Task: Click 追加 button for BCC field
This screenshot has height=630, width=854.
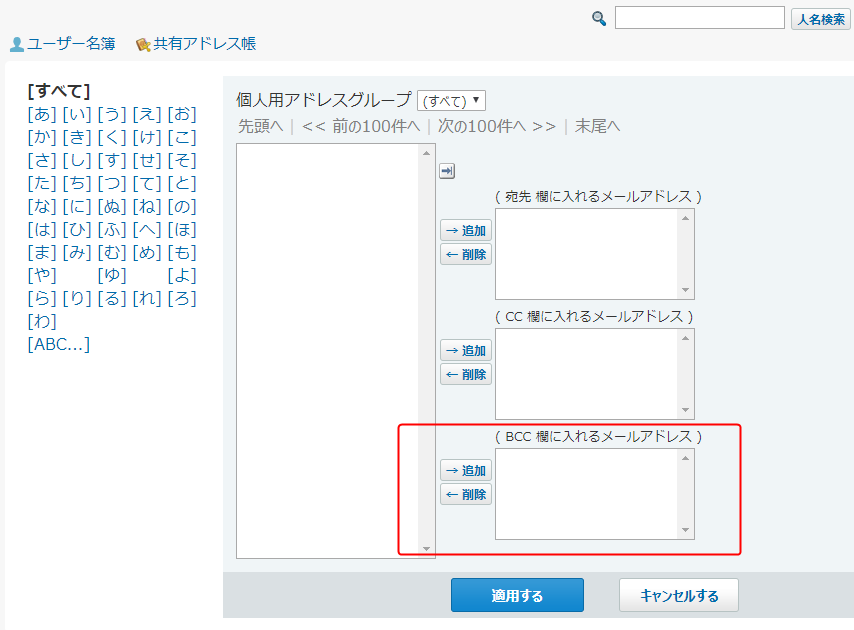Action: click(x=466, y=470)
